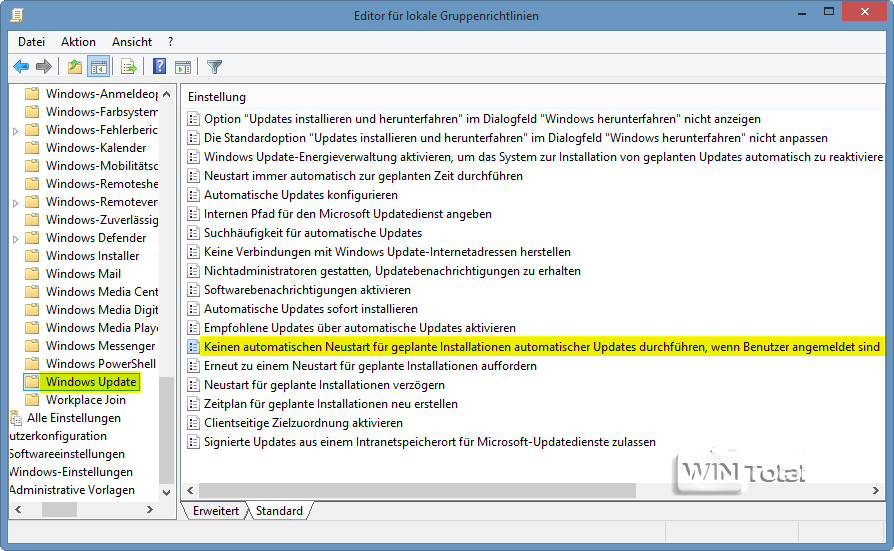The height and width of the screenshot is (551, 894).
Task: Click tree pane vertical scrollbar down arrow
Action: 166,492
